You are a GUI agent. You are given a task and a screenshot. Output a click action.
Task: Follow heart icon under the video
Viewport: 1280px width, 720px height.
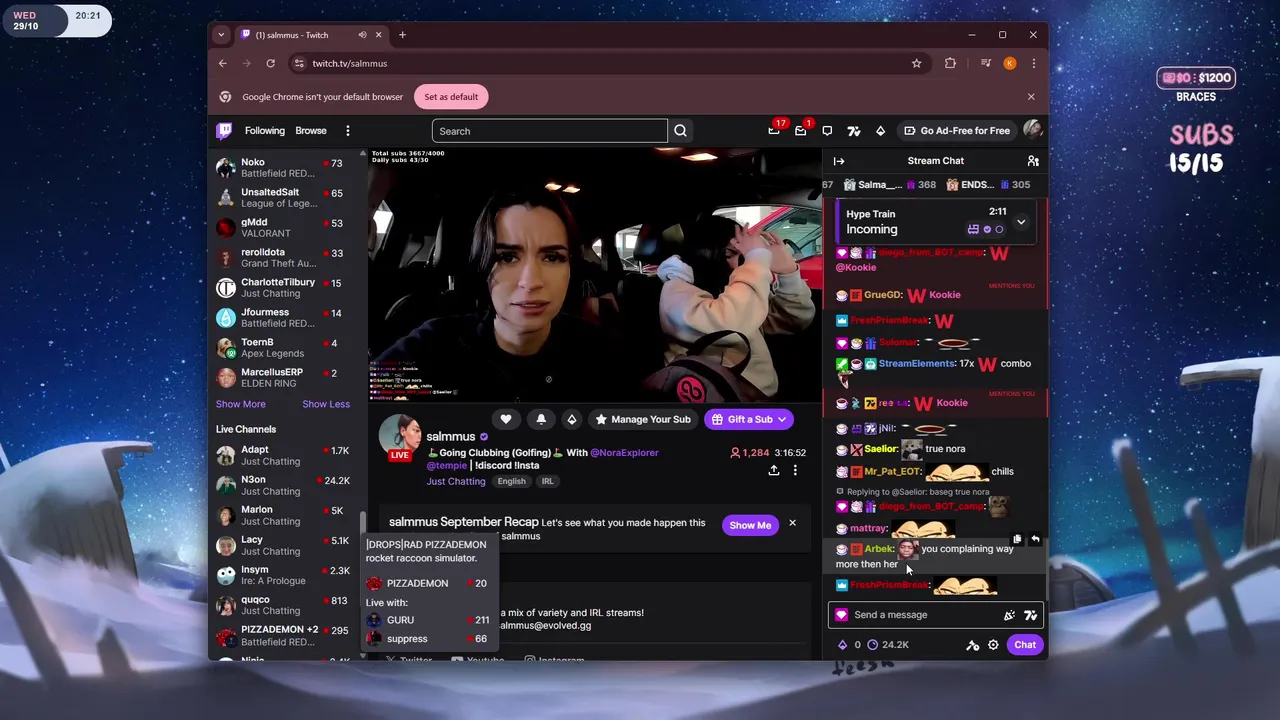coord(506,419)
